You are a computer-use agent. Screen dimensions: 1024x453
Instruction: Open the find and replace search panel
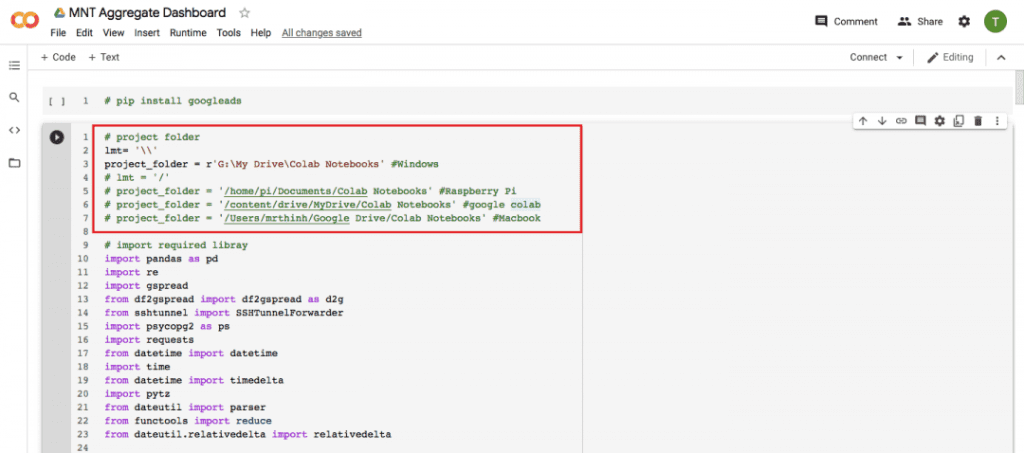pos(14,97)
